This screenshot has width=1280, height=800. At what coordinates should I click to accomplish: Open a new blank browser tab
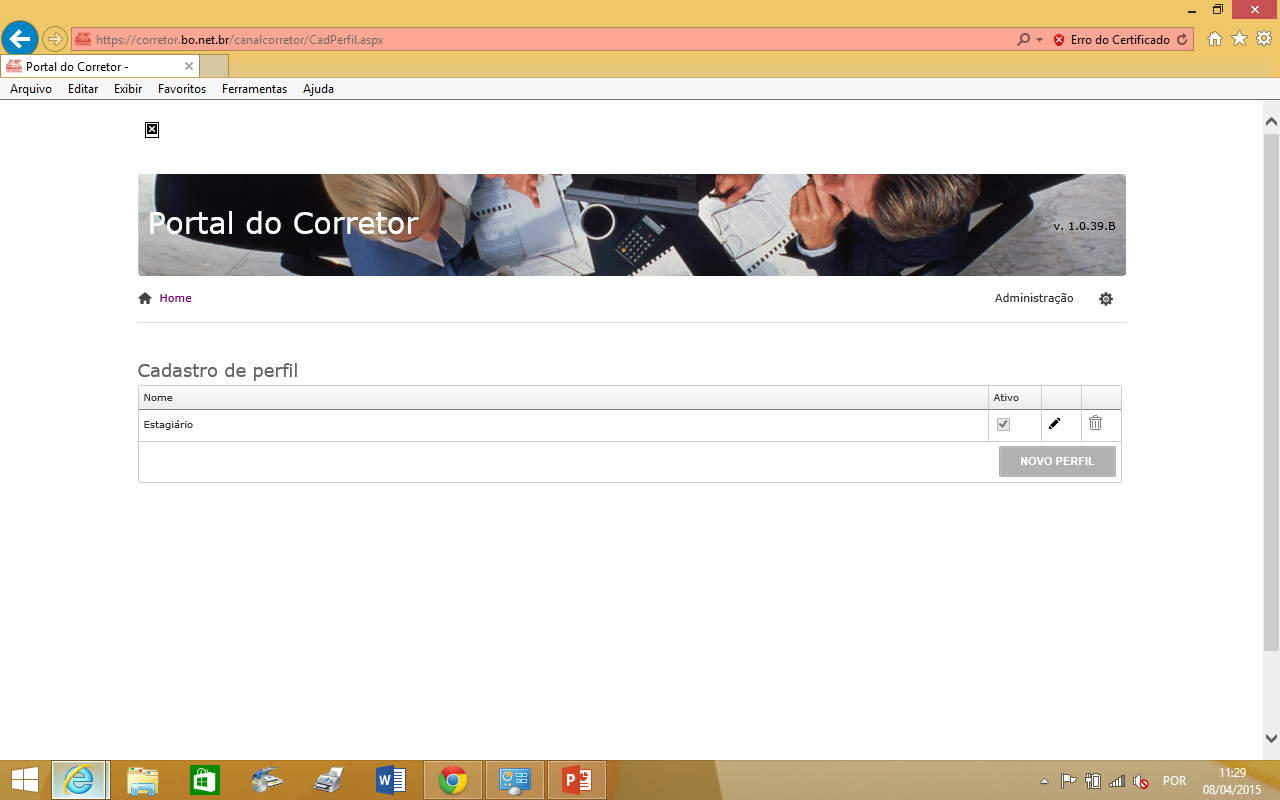pos(214,66)
